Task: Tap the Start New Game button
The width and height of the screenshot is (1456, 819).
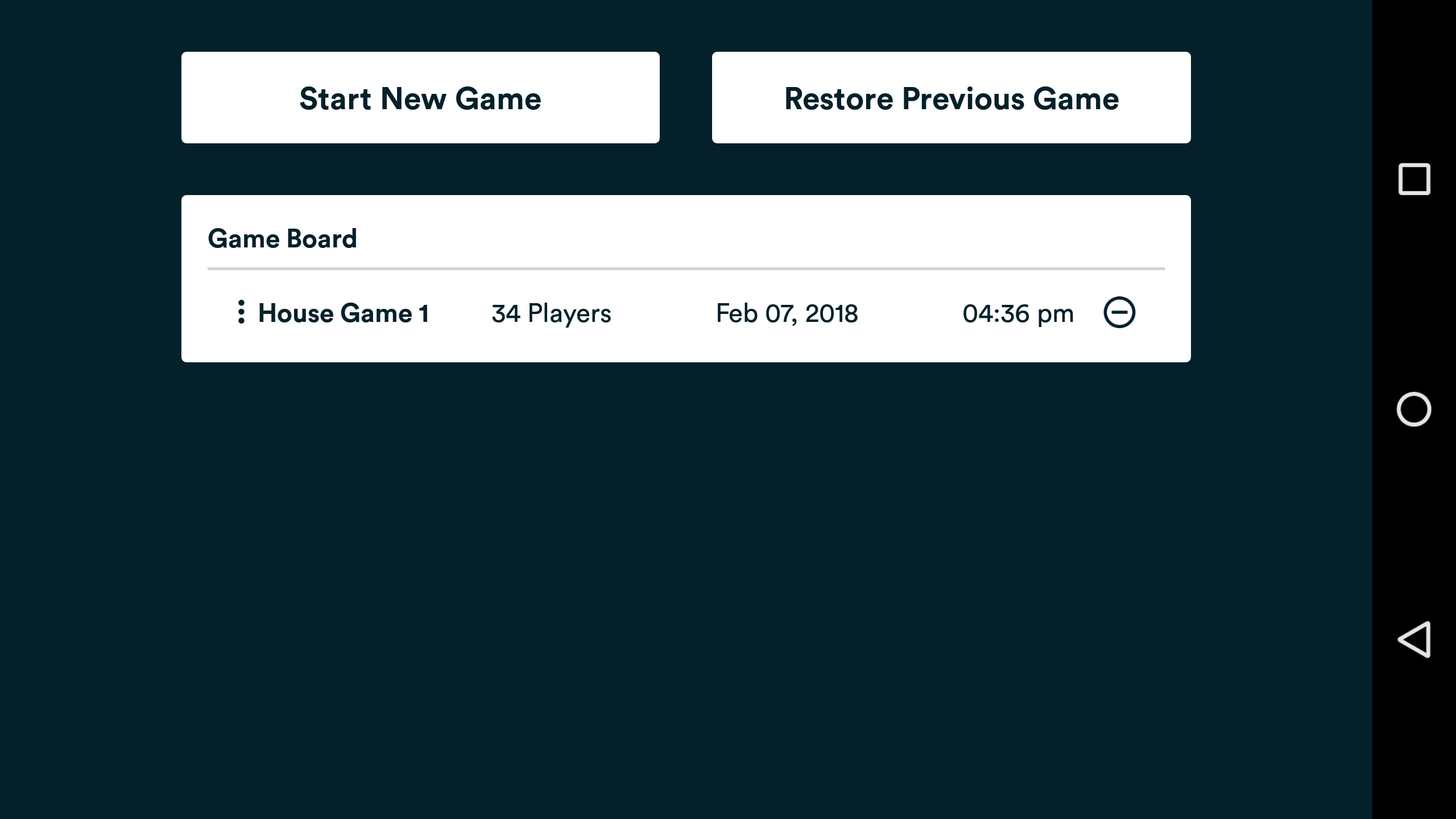Action: coord(420,98)
